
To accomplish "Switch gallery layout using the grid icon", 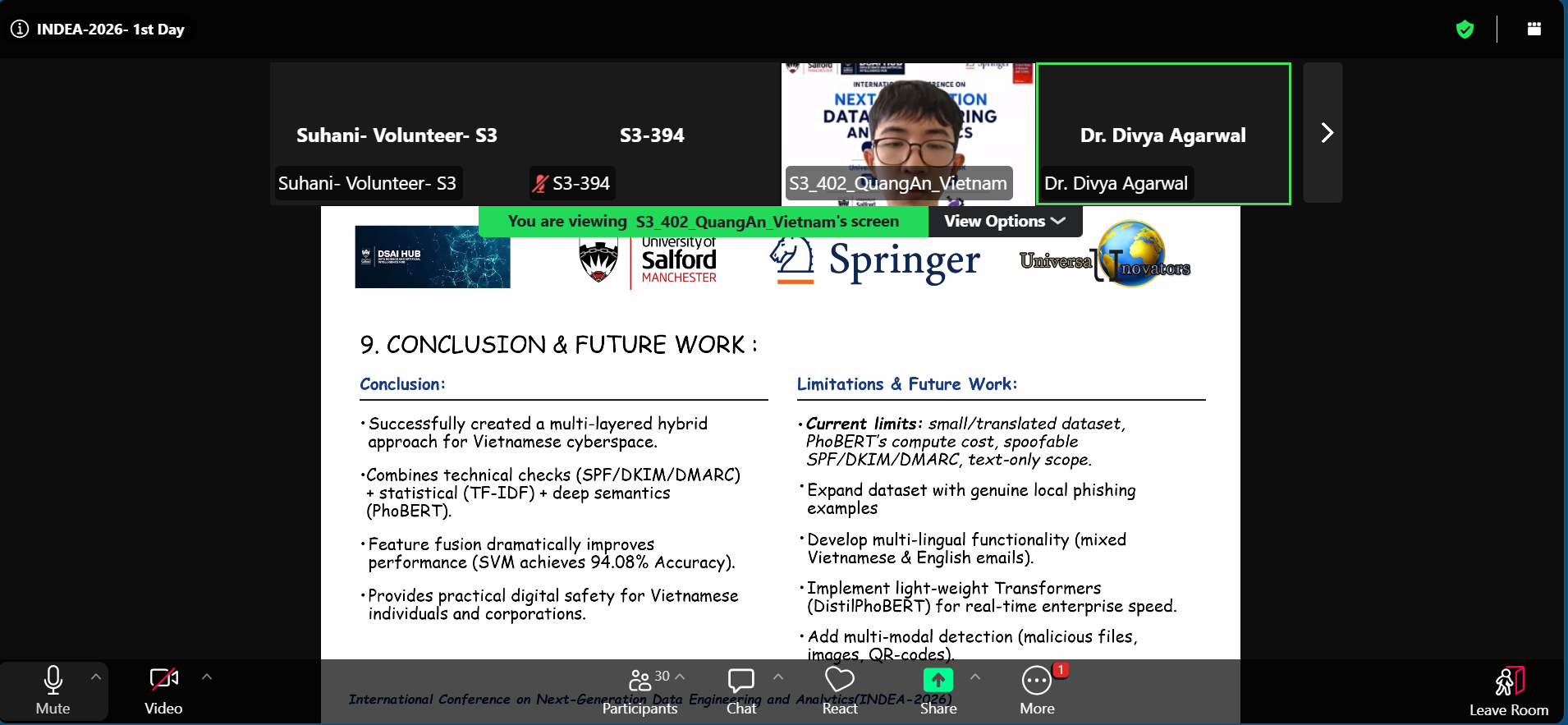I will point(1534,29).
